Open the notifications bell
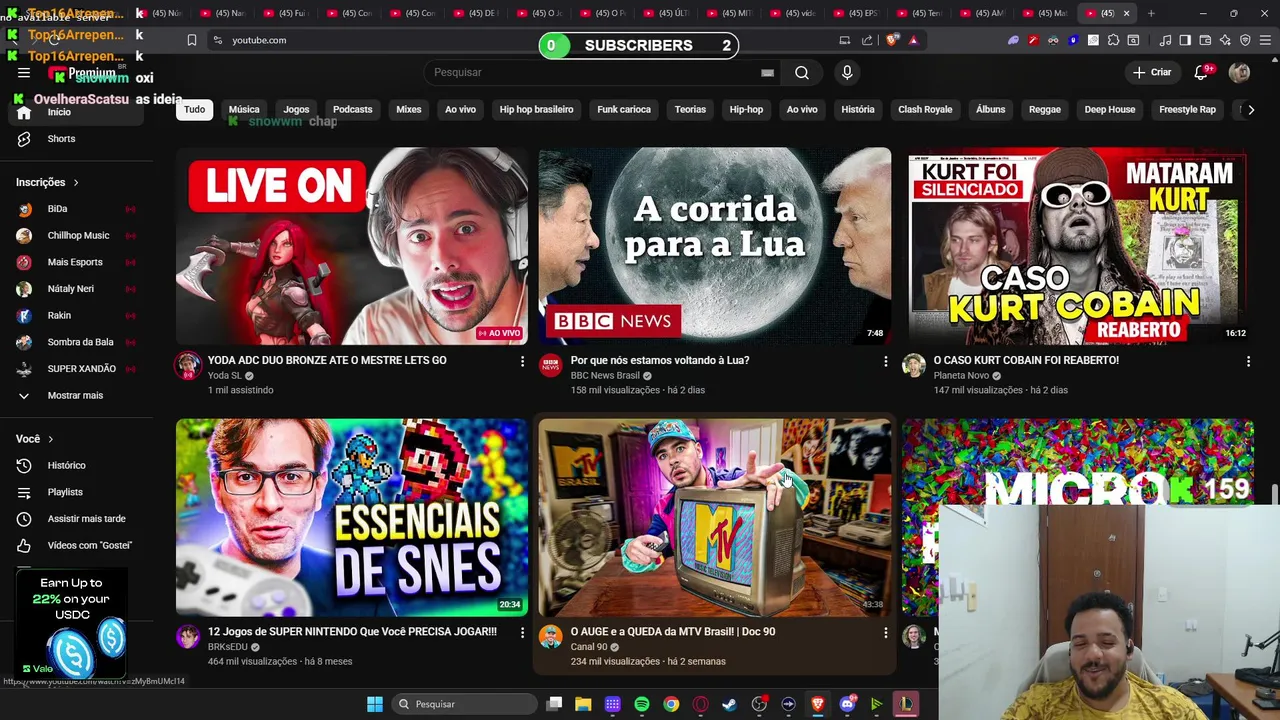1280x720 pixels. click(1202, 72)
